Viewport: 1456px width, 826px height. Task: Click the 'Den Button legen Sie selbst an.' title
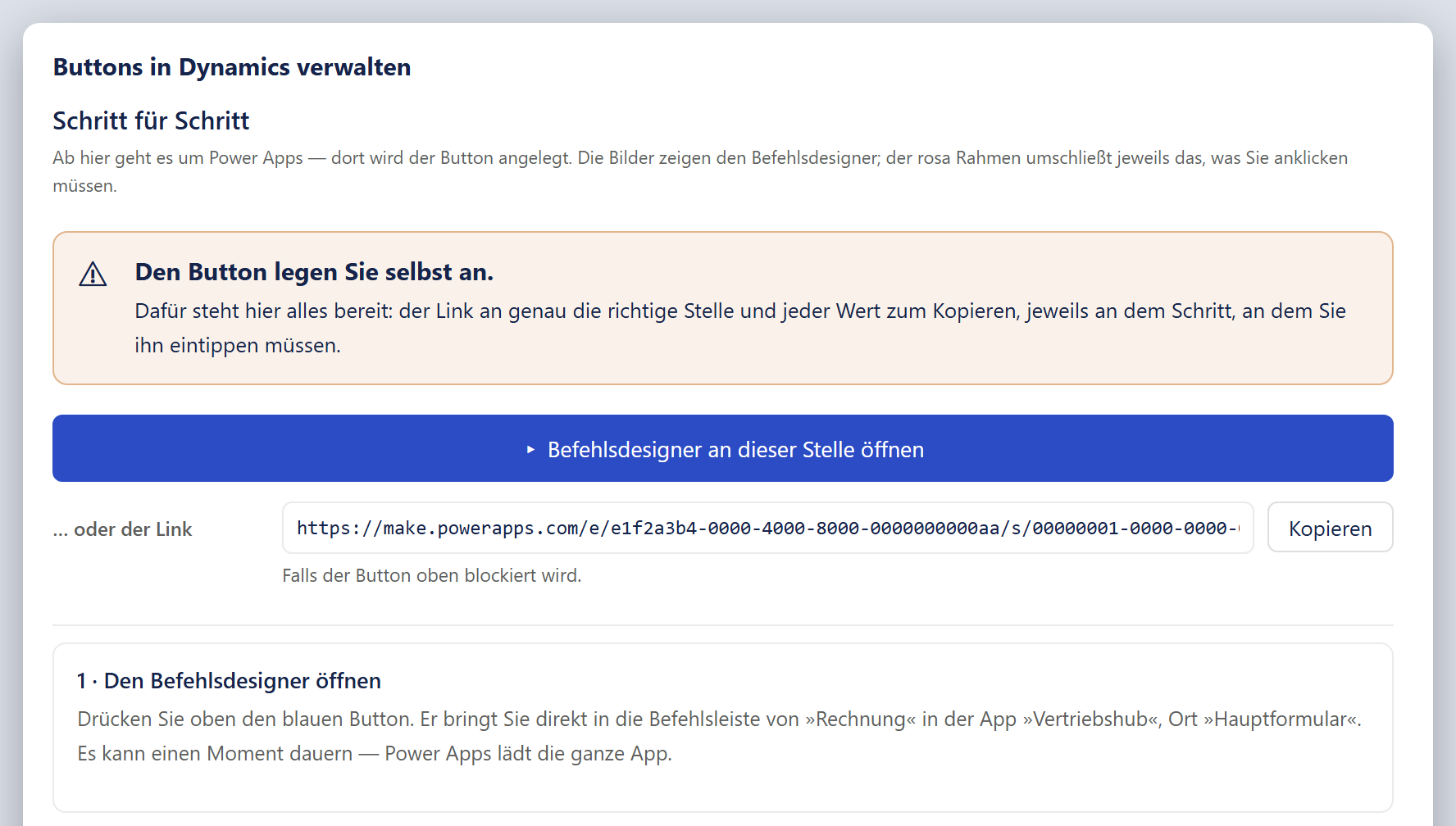(314, 272)
